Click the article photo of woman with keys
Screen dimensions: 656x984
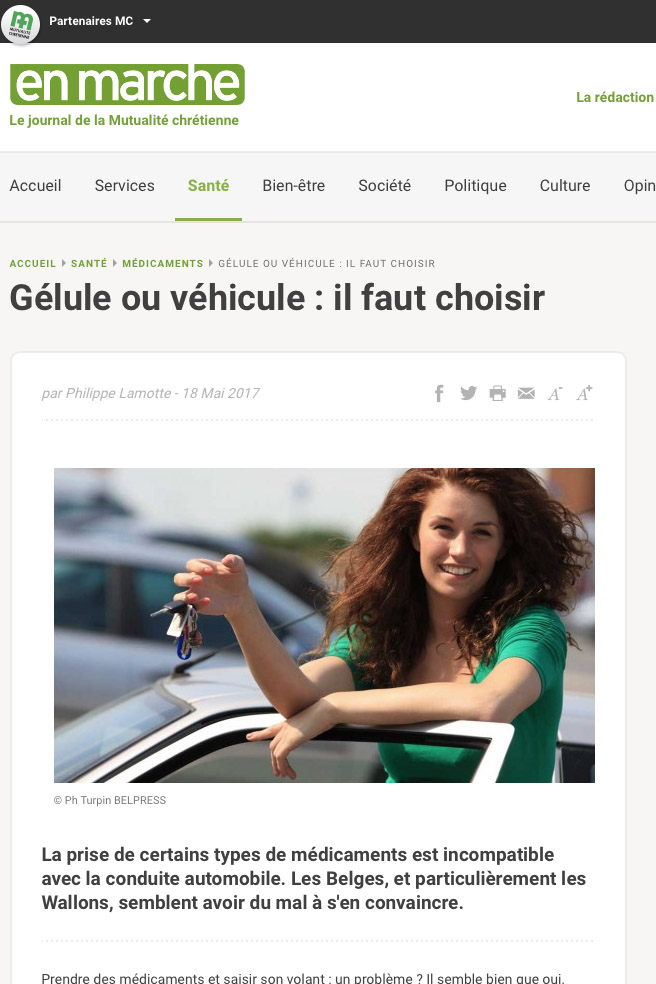[324, 625]
